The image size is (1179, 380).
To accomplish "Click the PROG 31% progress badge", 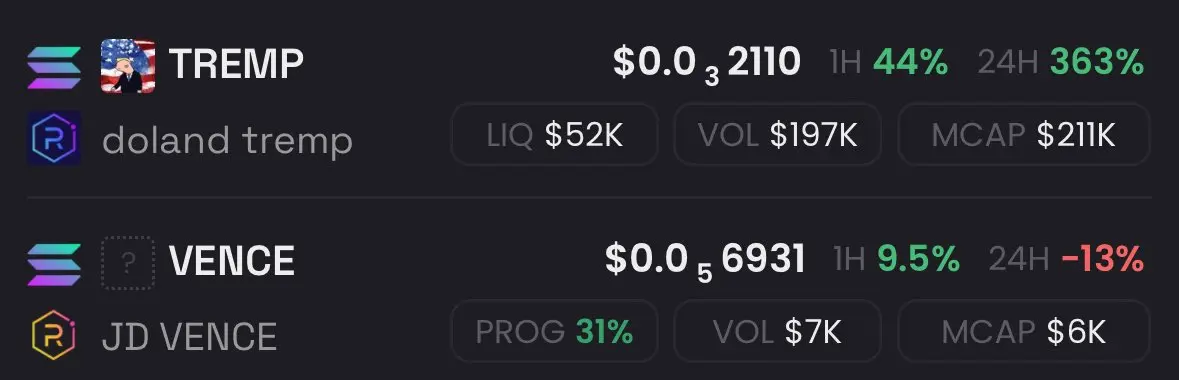I will coord(554,331).
